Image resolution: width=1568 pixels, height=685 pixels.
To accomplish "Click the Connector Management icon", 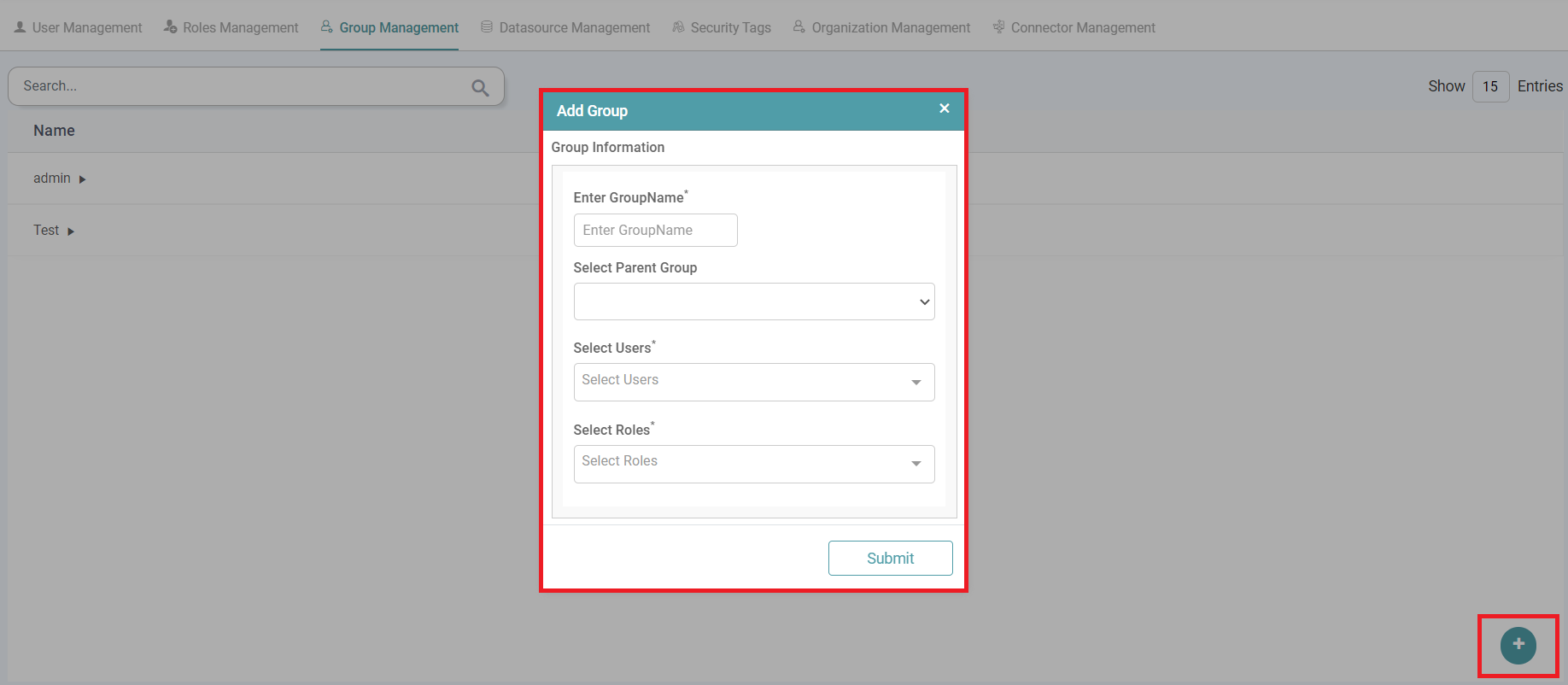I will coord(998,27).
